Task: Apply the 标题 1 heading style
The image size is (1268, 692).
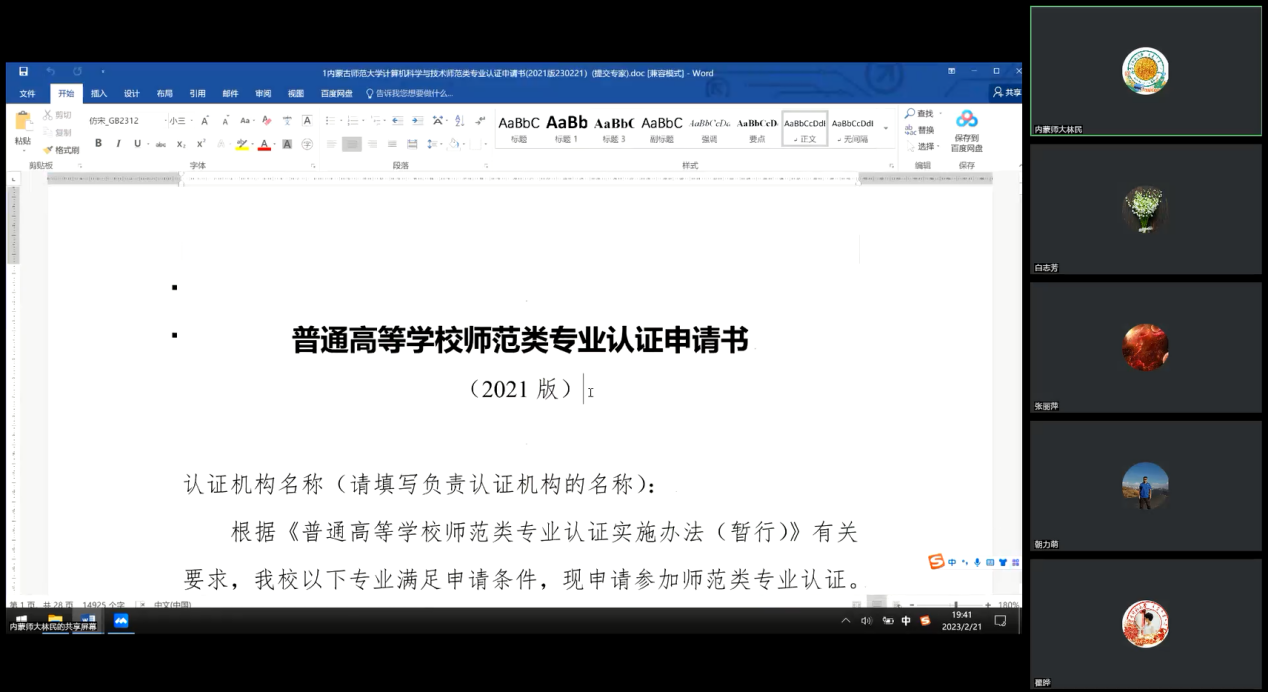Action: 566,128
